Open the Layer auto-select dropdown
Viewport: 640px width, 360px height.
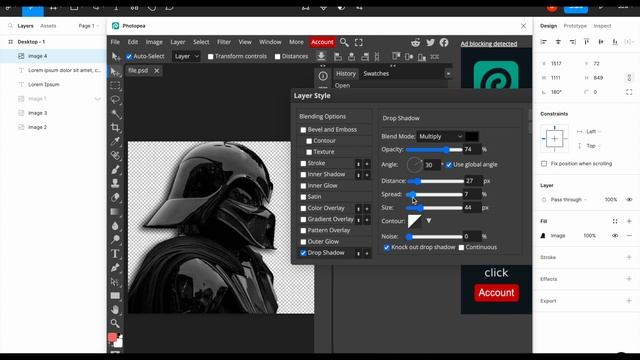point(186,56)
